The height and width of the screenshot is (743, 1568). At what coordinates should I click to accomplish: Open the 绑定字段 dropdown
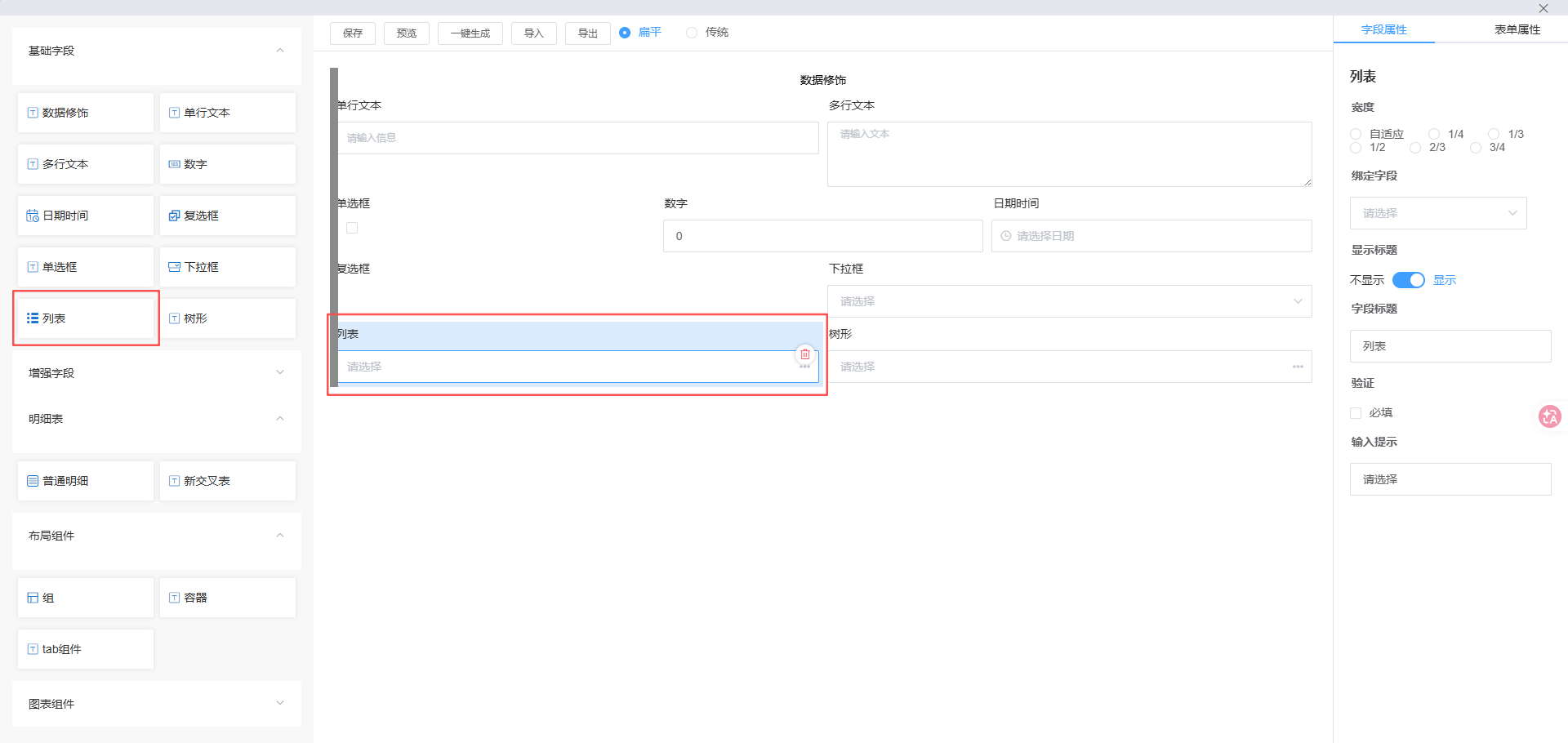tap(1438, 213)
